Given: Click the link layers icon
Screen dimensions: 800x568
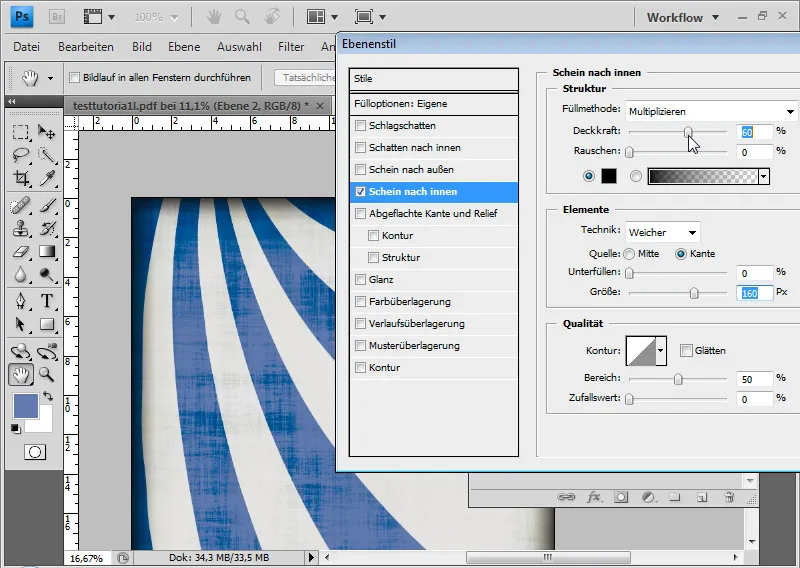Looking at the screenshot, I should [565, 497].
